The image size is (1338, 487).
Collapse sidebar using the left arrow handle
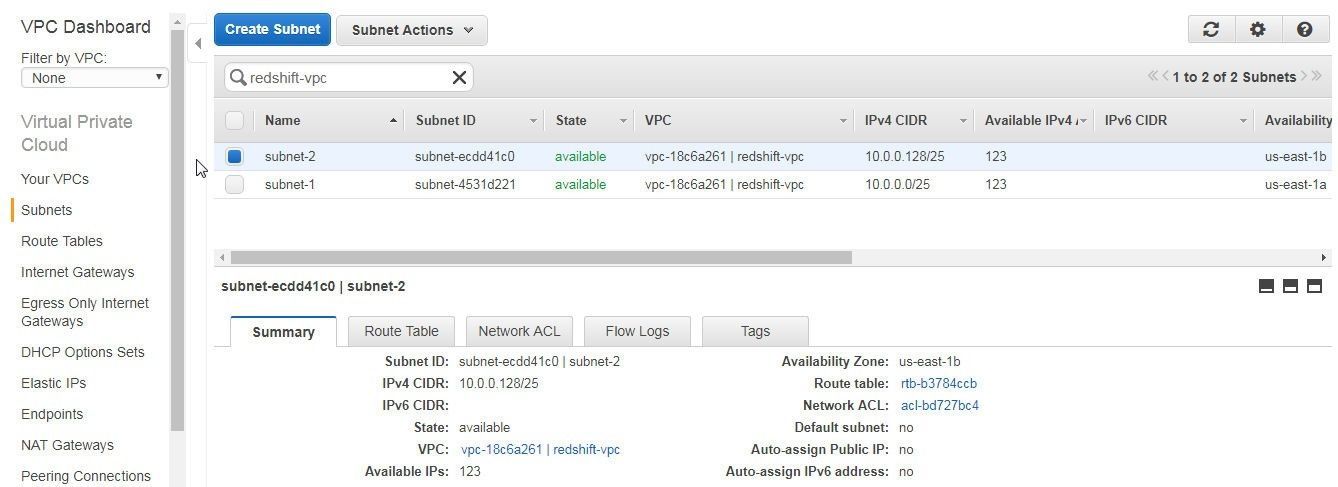[x=198, y=43]
